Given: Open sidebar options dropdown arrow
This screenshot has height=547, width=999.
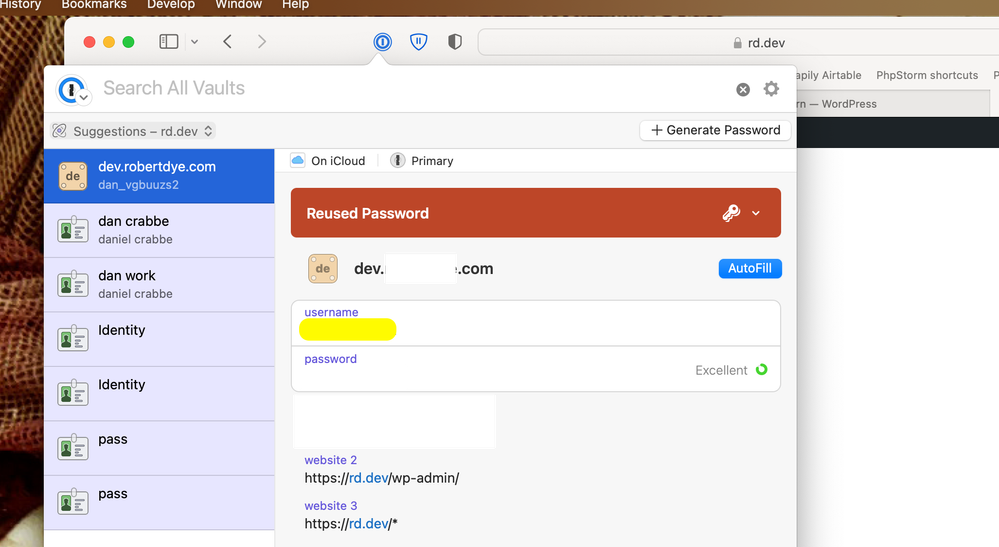Looking at the screenshot, I should [x=194, y=42].
